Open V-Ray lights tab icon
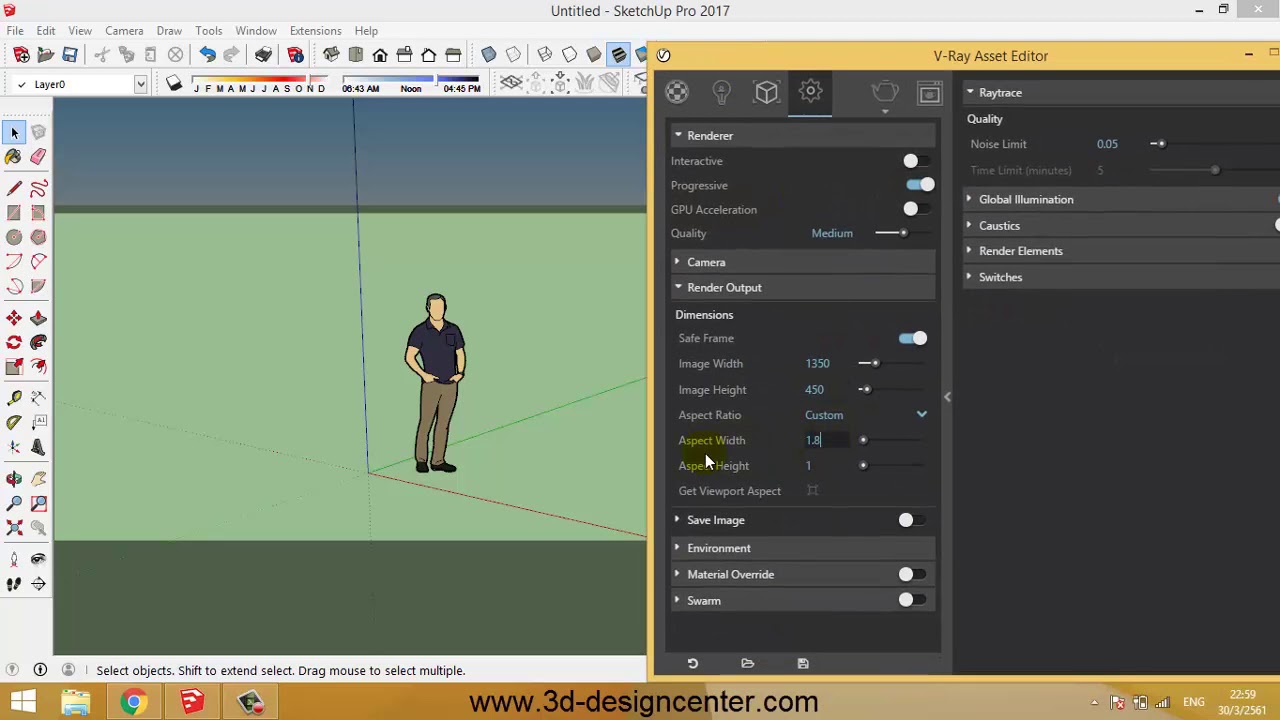 (721, 92)
